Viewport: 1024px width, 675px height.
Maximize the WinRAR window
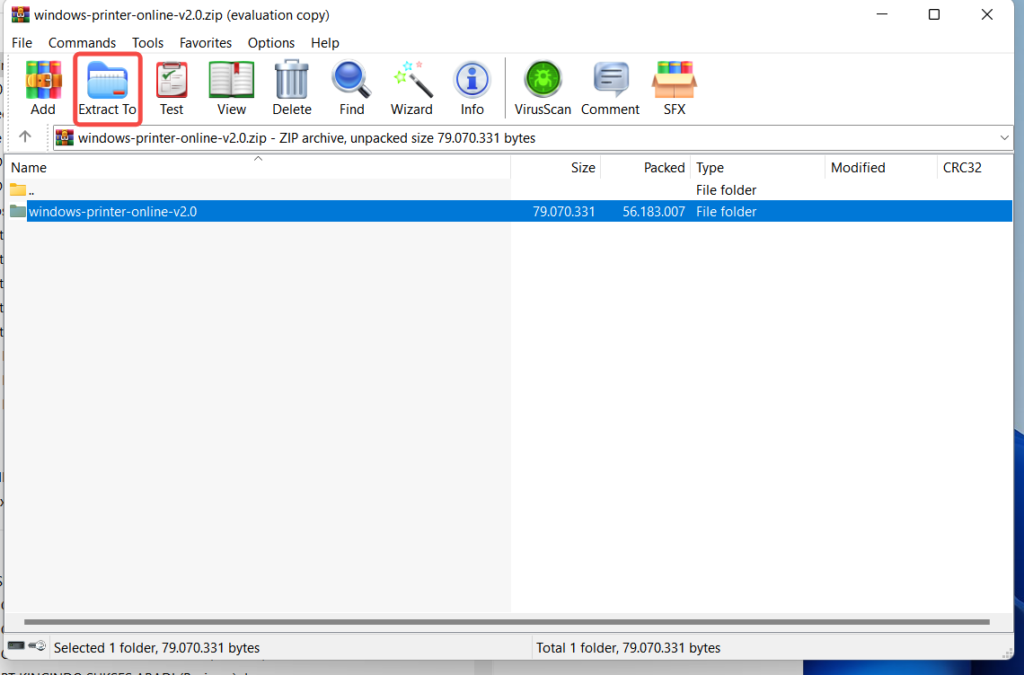coord(934,14)
